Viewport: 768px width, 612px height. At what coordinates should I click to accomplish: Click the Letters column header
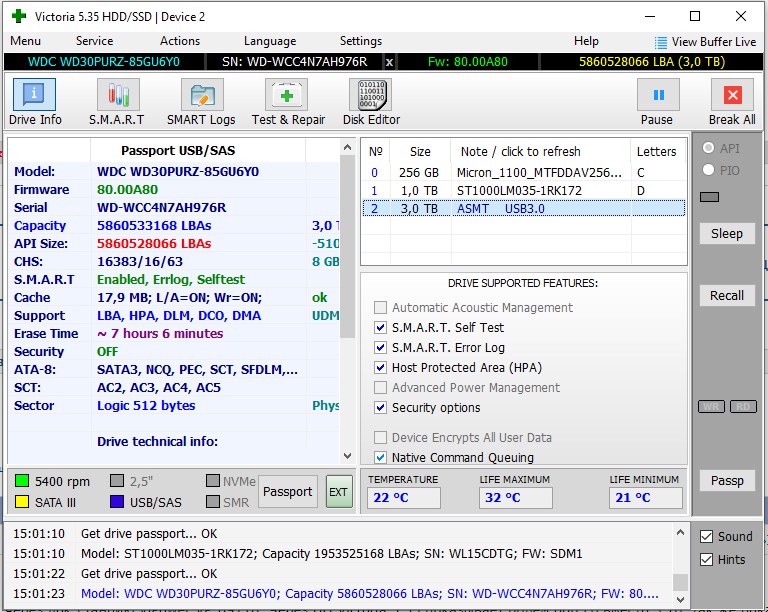point(658,152)
